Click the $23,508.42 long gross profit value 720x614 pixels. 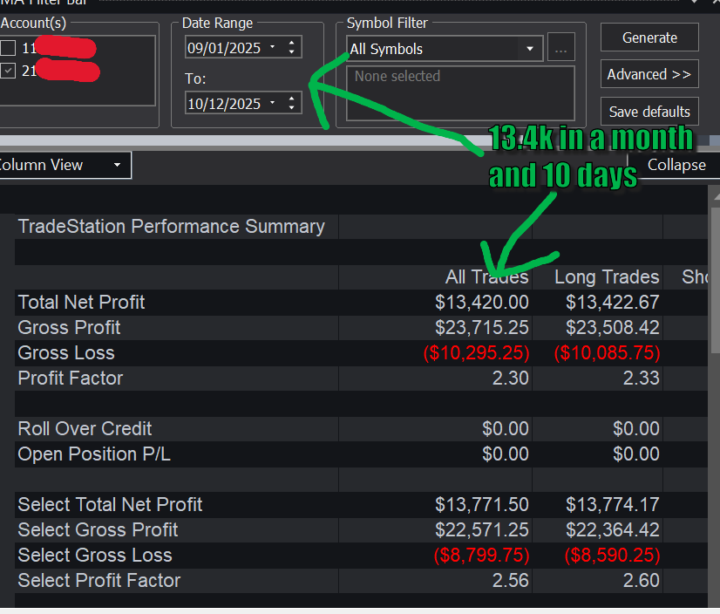point(612,327)
